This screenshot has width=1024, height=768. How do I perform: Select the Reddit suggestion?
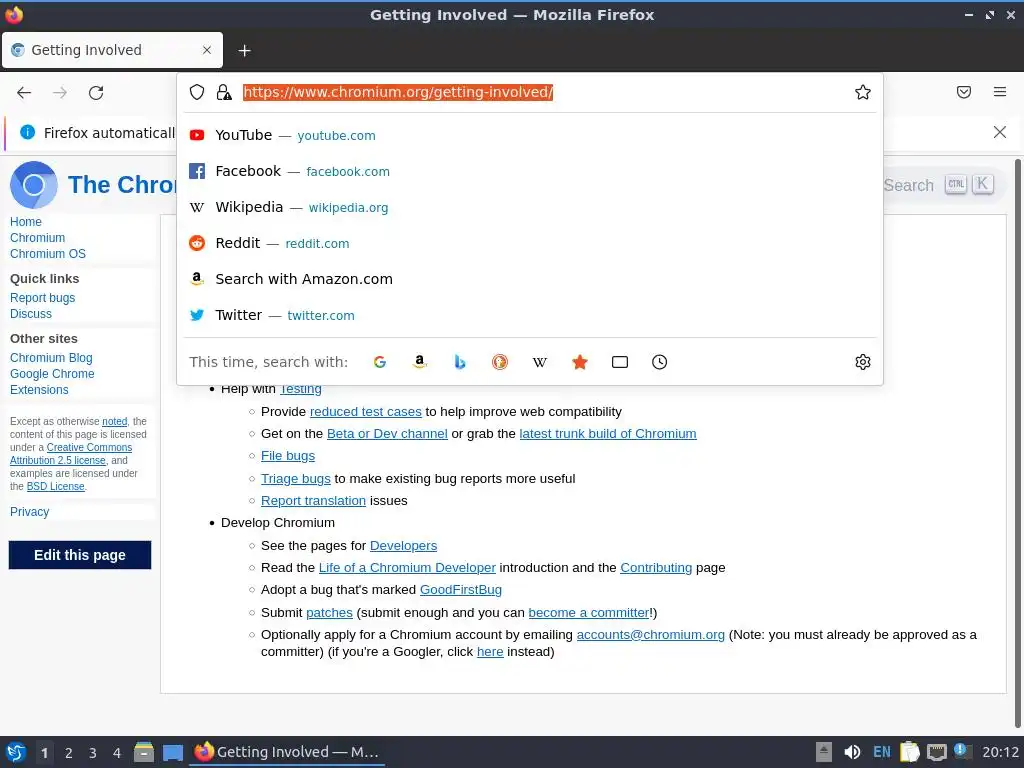pos(530,243)
